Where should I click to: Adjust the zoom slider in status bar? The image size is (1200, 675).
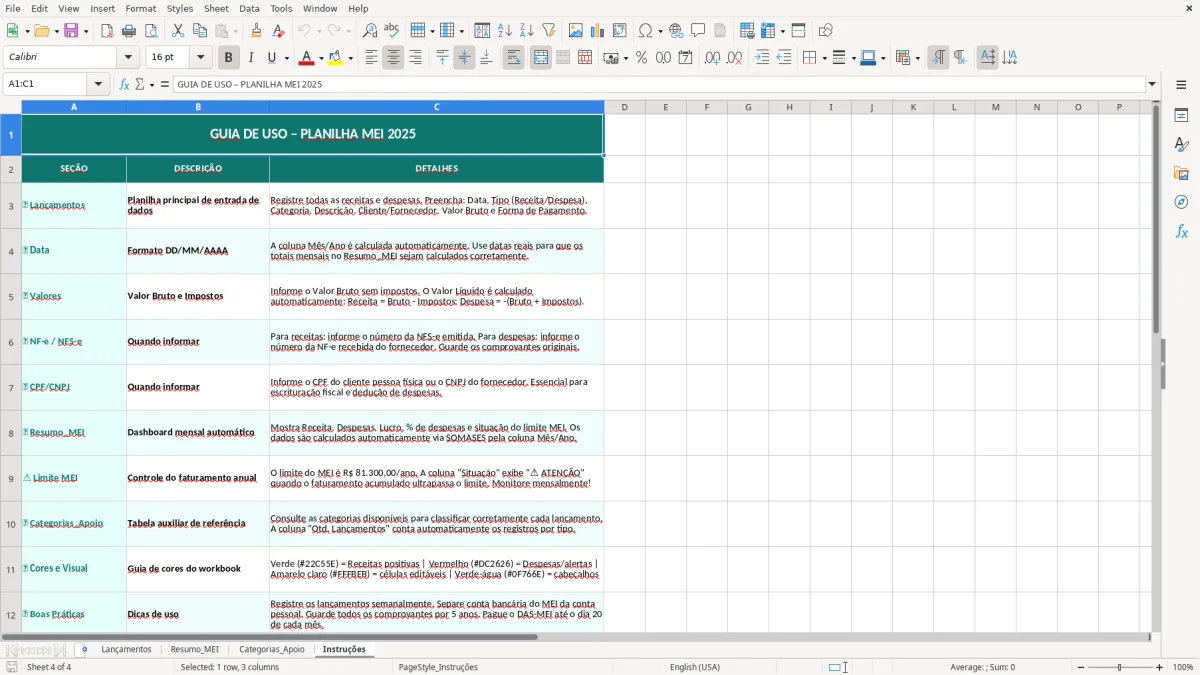click(x=1119, y=667)
